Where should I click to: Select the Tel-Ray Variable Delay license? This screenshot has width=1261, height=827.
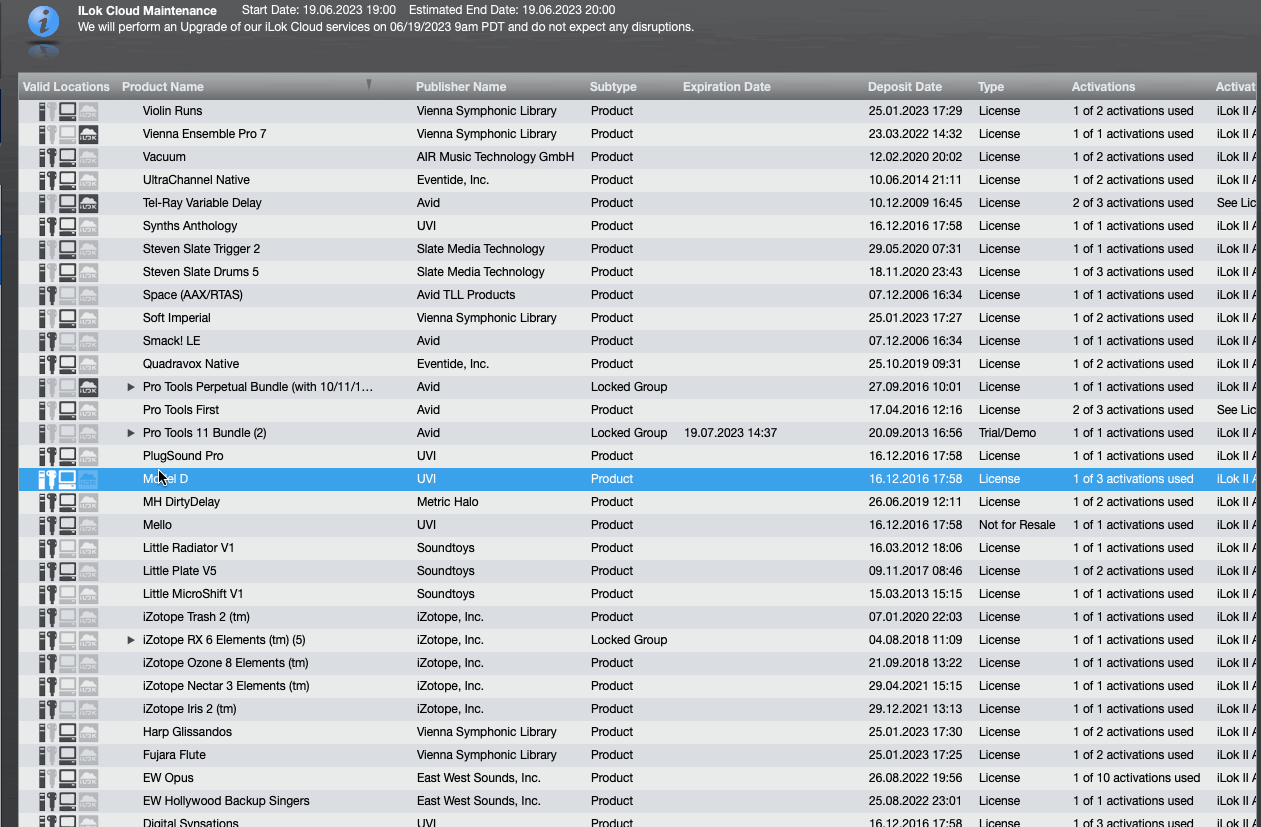coord(202,203)
